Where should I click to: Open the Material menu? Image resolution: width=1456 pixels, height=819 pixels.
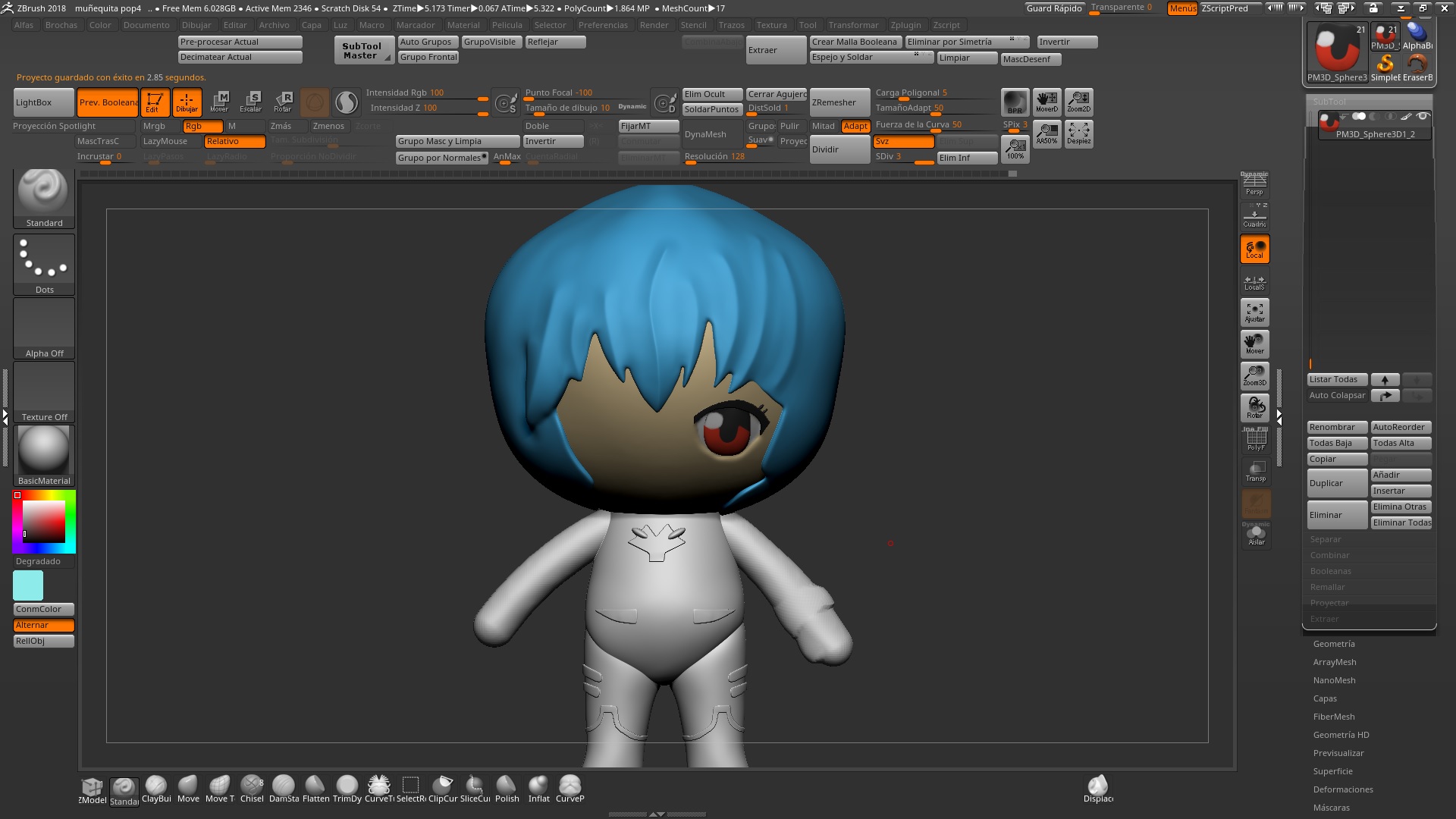tap(463, 25)
